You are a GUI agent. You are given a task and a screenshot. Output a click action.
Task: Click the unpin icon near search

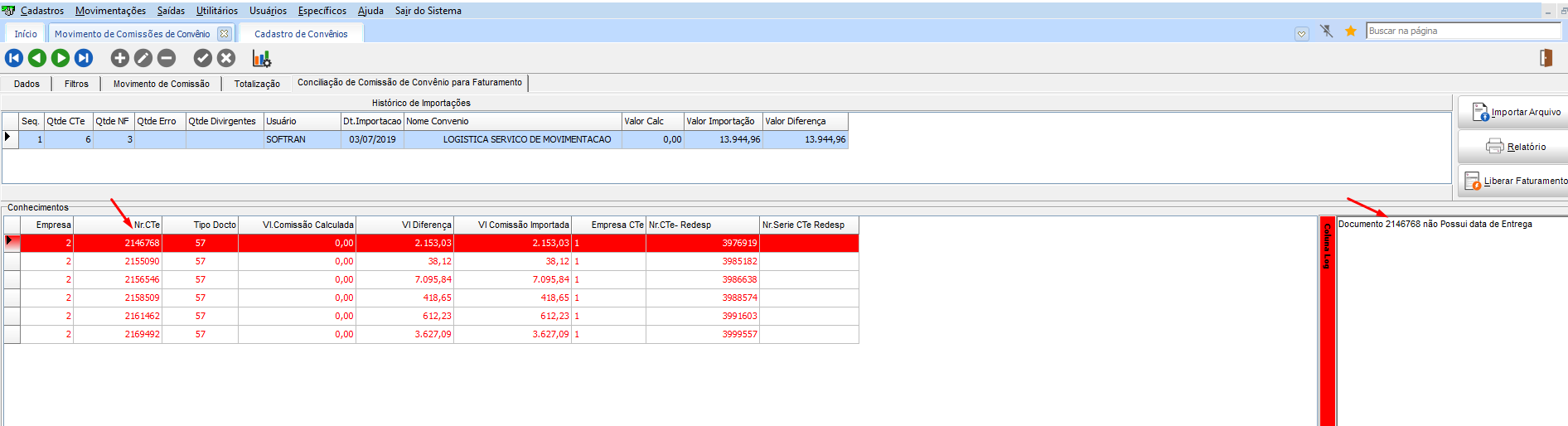(x=1327, y=31)
